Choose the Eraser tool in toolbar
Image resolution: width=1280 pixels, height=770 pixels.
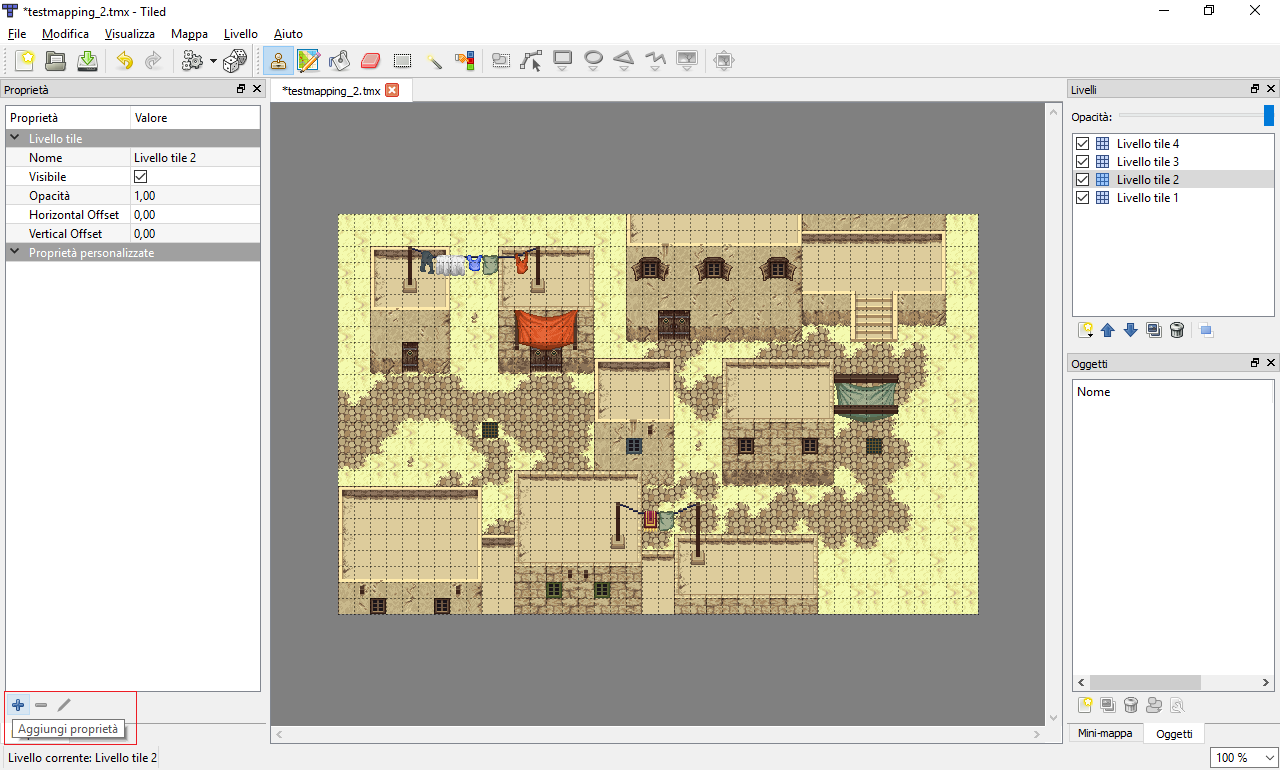click(370, 61)
